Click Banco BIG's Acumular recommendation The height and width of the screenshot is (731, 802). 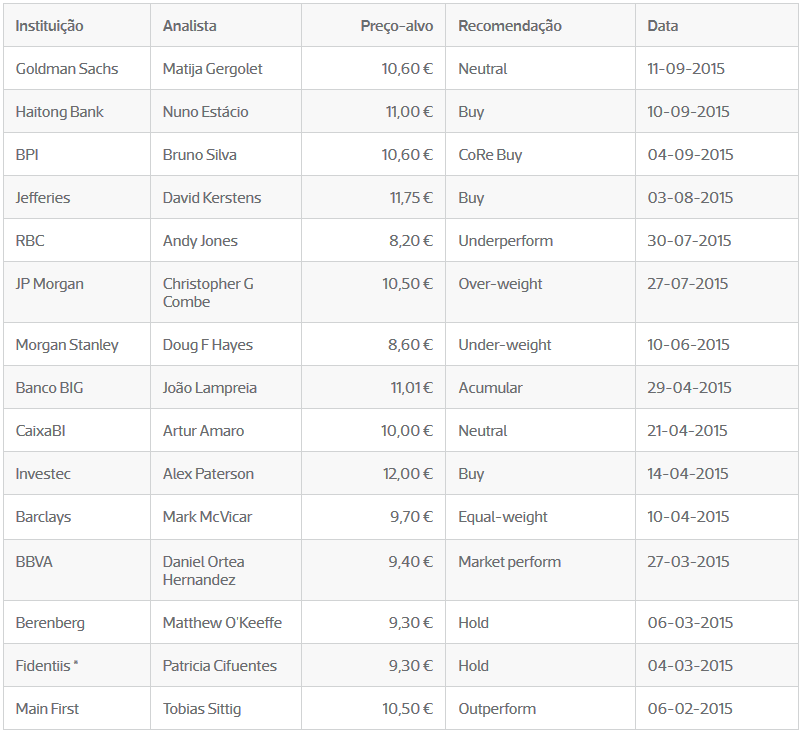pos(490,388)
